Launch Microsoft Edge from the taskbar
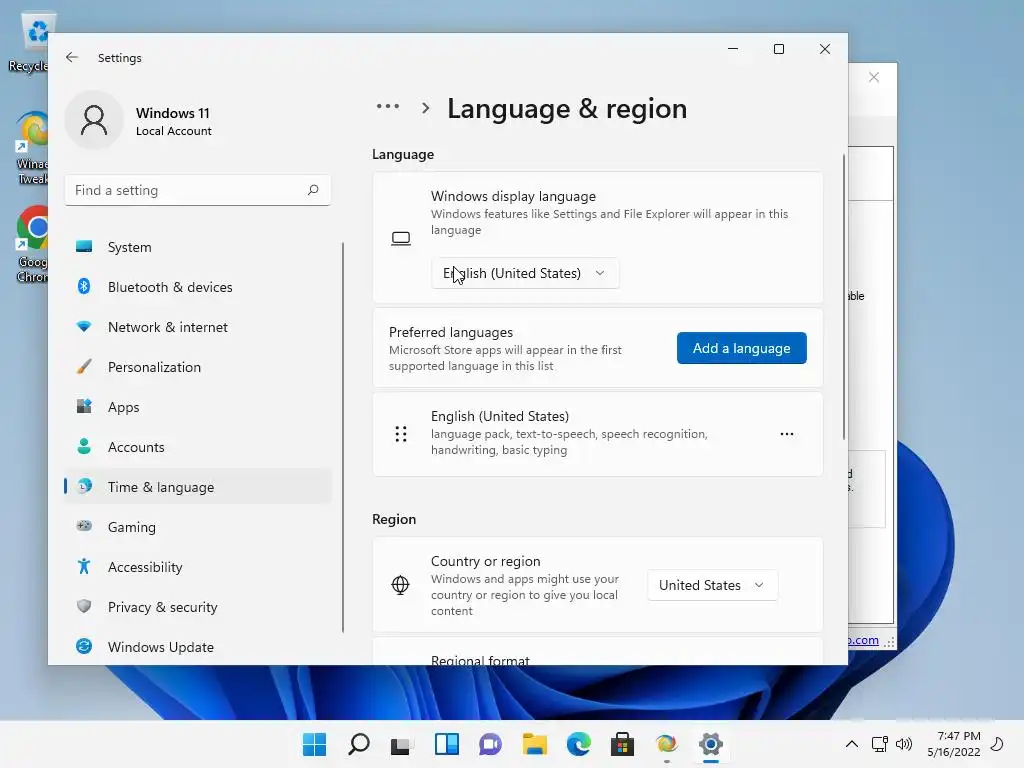 (x=579, y=744)
